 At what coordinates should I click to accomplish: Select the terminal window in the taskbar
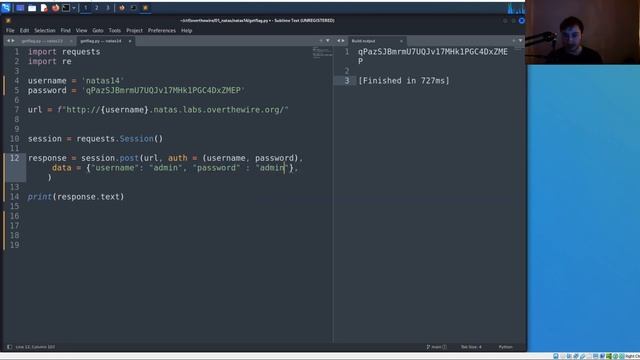[x=133, y=8]
